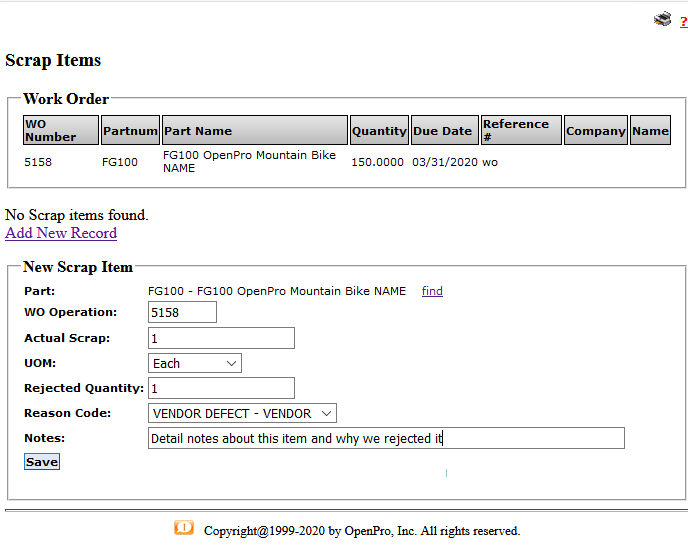Viewport: 688px width, 558px height.
Task: Click the Due Date column header
Action: tap(445, 130)
